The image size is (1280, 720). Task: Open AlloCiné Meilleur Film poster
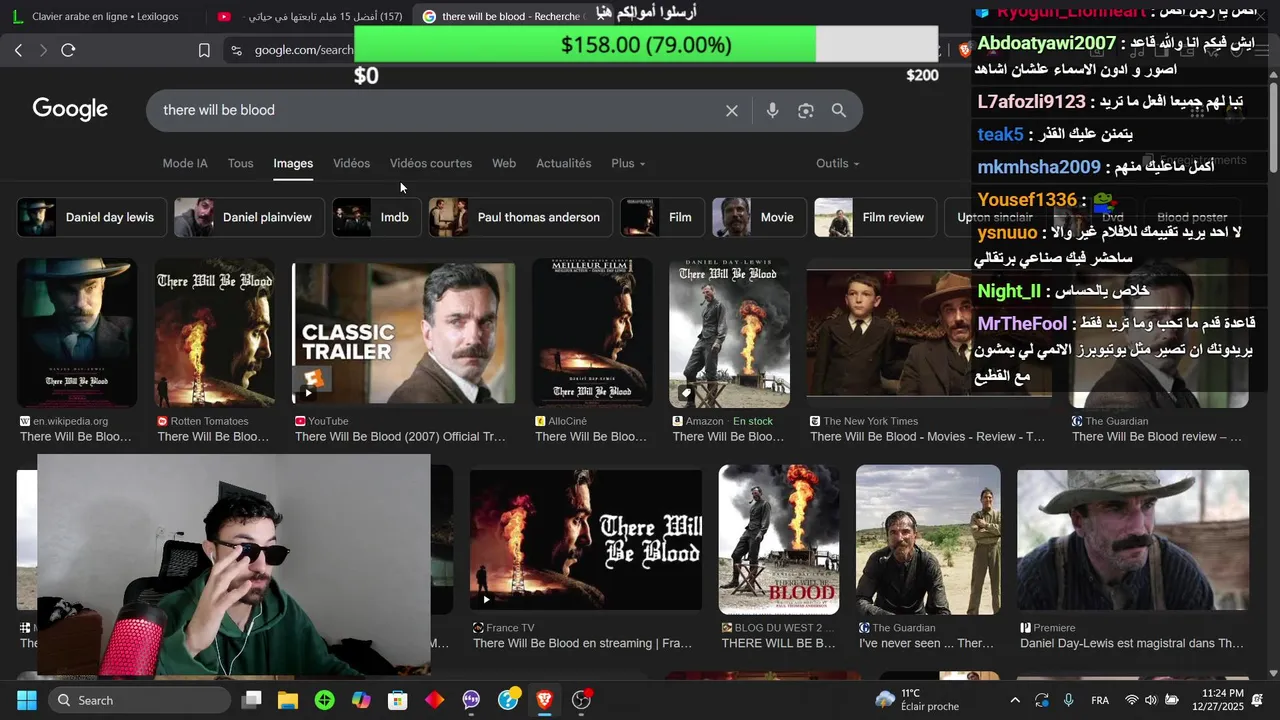[592, 333]
